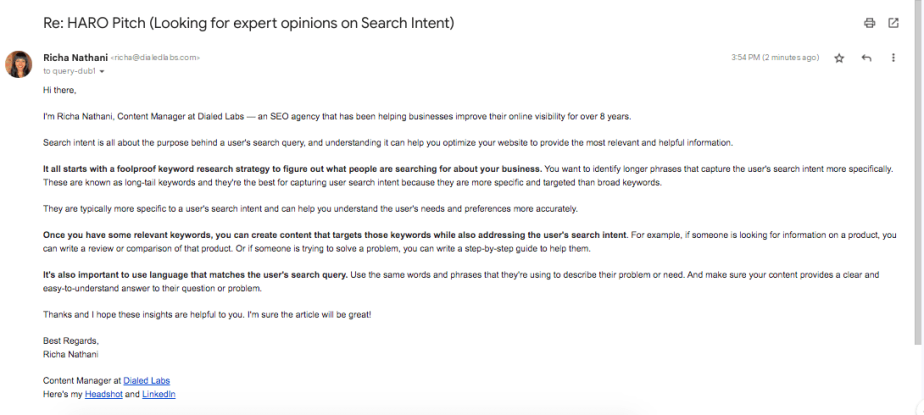Image resolution: width=924 pixels, height=415 pixels.
Task: Click the "to query-dub1" recipient text
Action: 69,72
